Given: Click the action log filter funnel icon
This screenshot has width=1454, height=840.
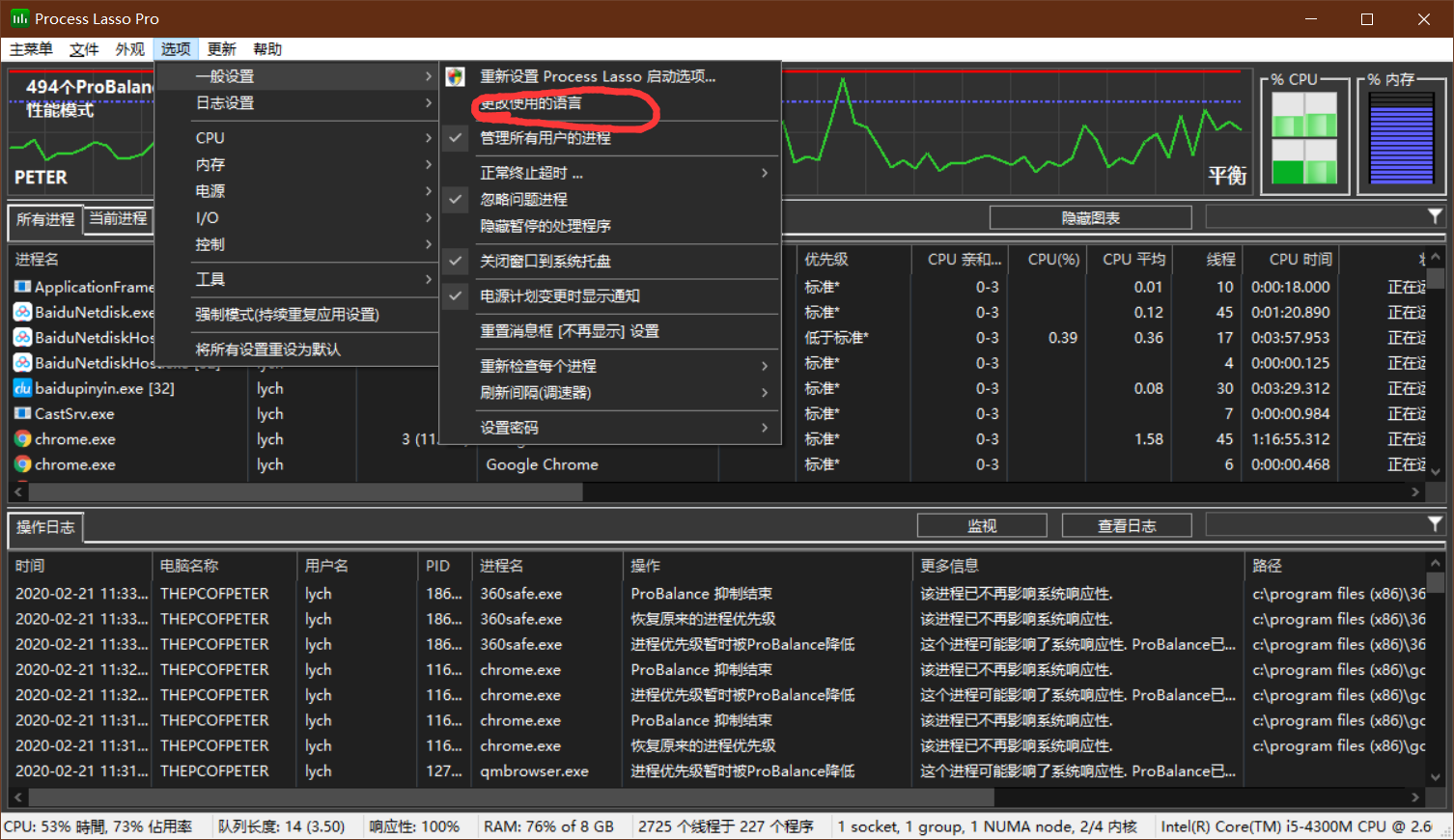Looking at the screenshot, I should pyautogui.click(x=1435, y=523).
